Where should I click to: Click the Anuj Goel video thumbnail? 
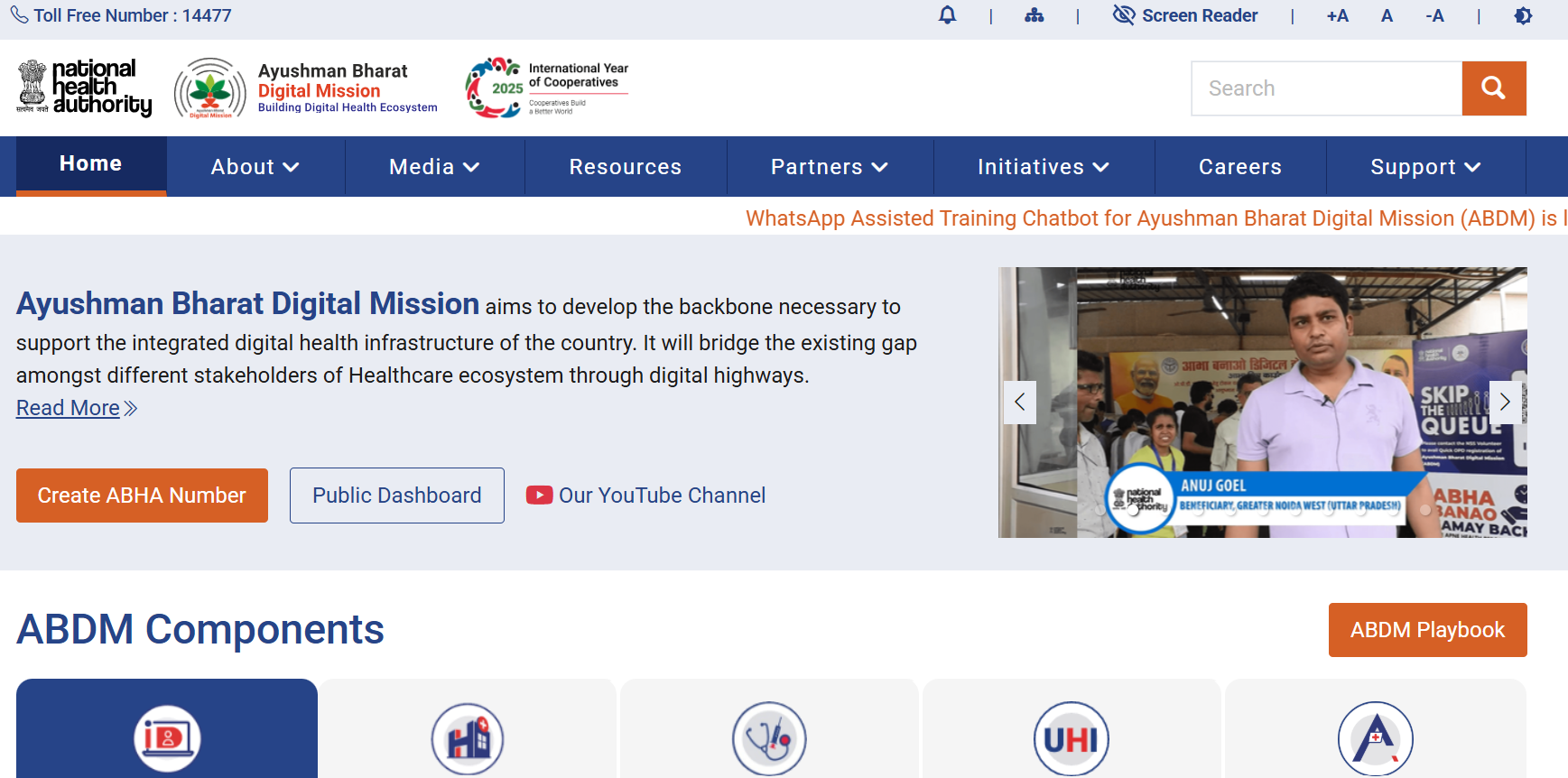(x=1263, y=403)
